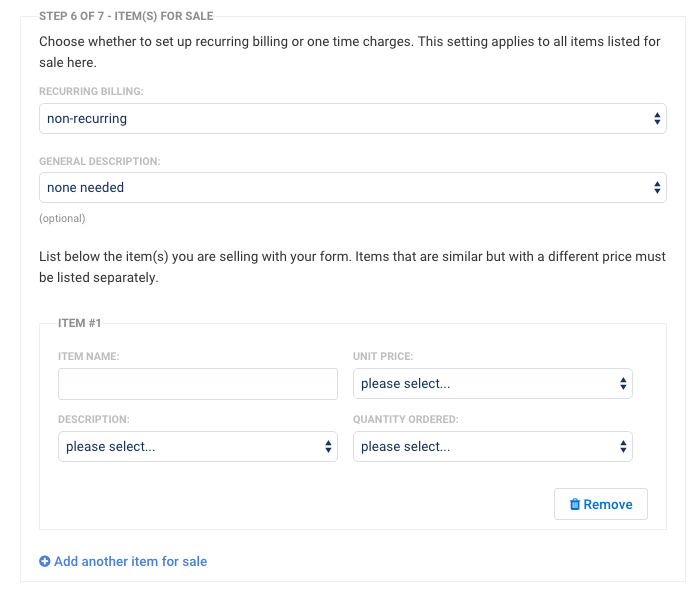Remove Item #1 using the Remove button
The width and height of the screenshot is (699, 589).
[x=601, y=505]
